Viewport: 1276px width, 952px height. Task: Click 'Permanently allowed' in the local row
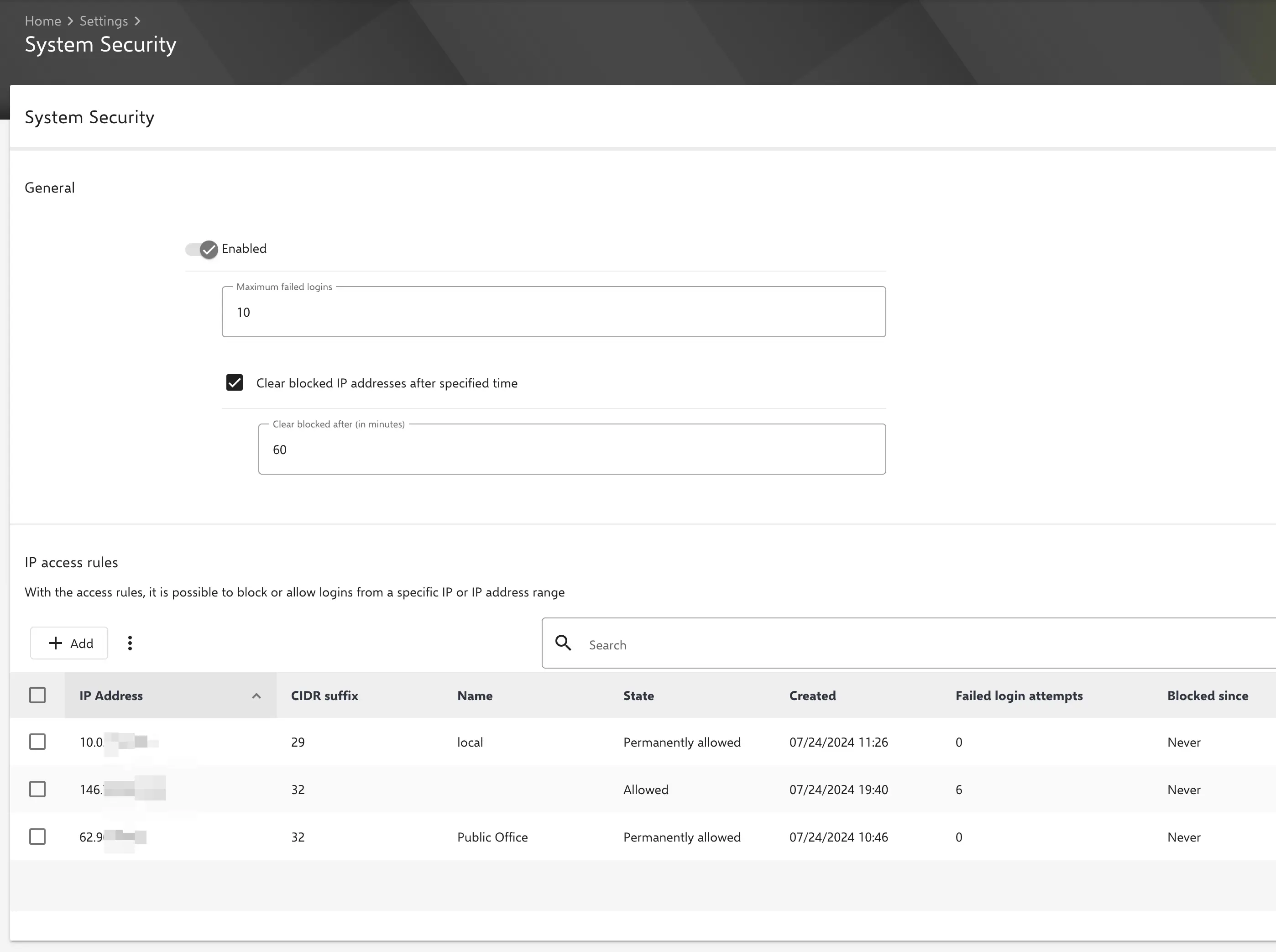pos(682,742)
